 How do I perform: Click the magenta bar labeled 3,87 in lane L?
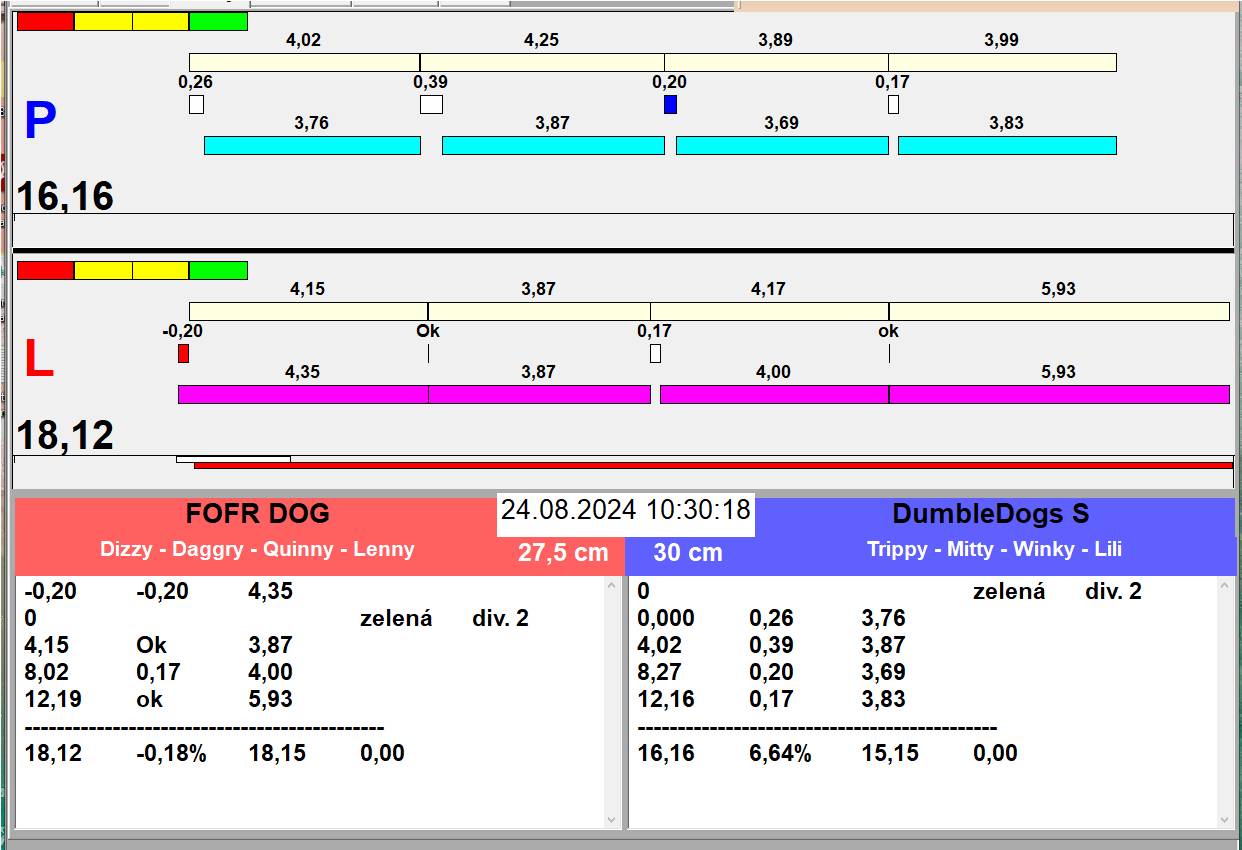tap(539, 394)
